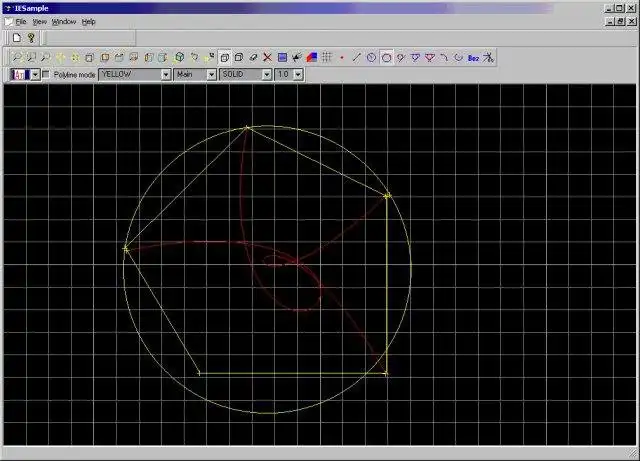Open the About/help key icon
Viewport: 640px width, 461px height.
(x=31, y=38)
